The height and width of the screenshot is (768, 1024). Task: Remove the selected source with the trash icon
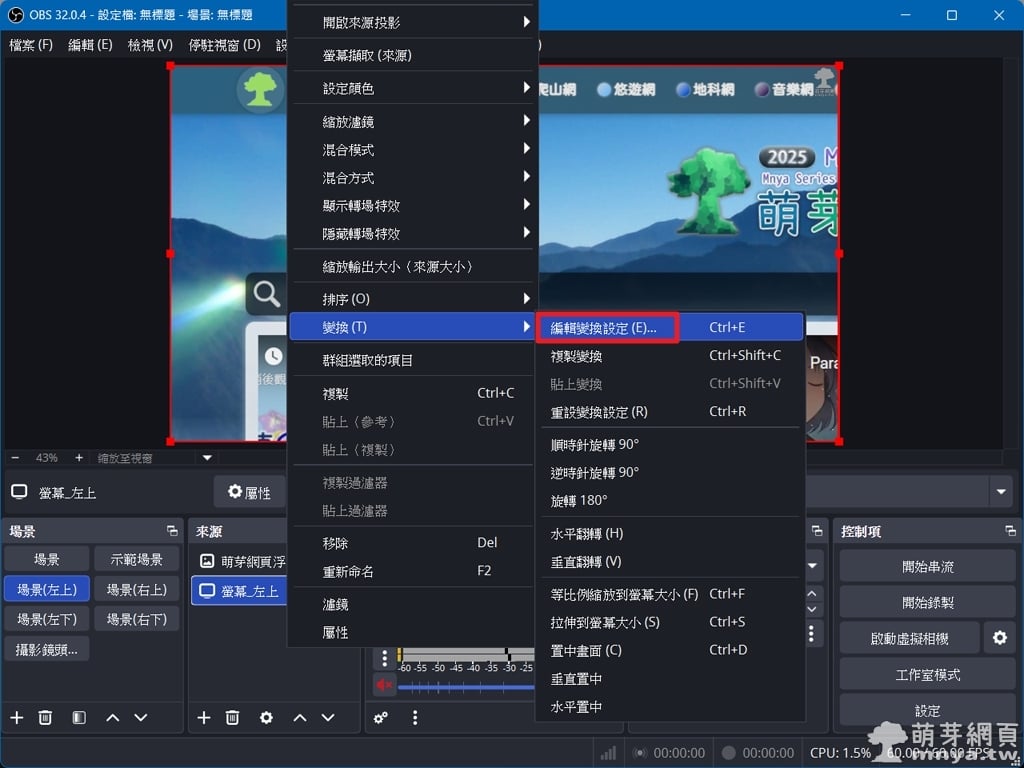(232, 717)
